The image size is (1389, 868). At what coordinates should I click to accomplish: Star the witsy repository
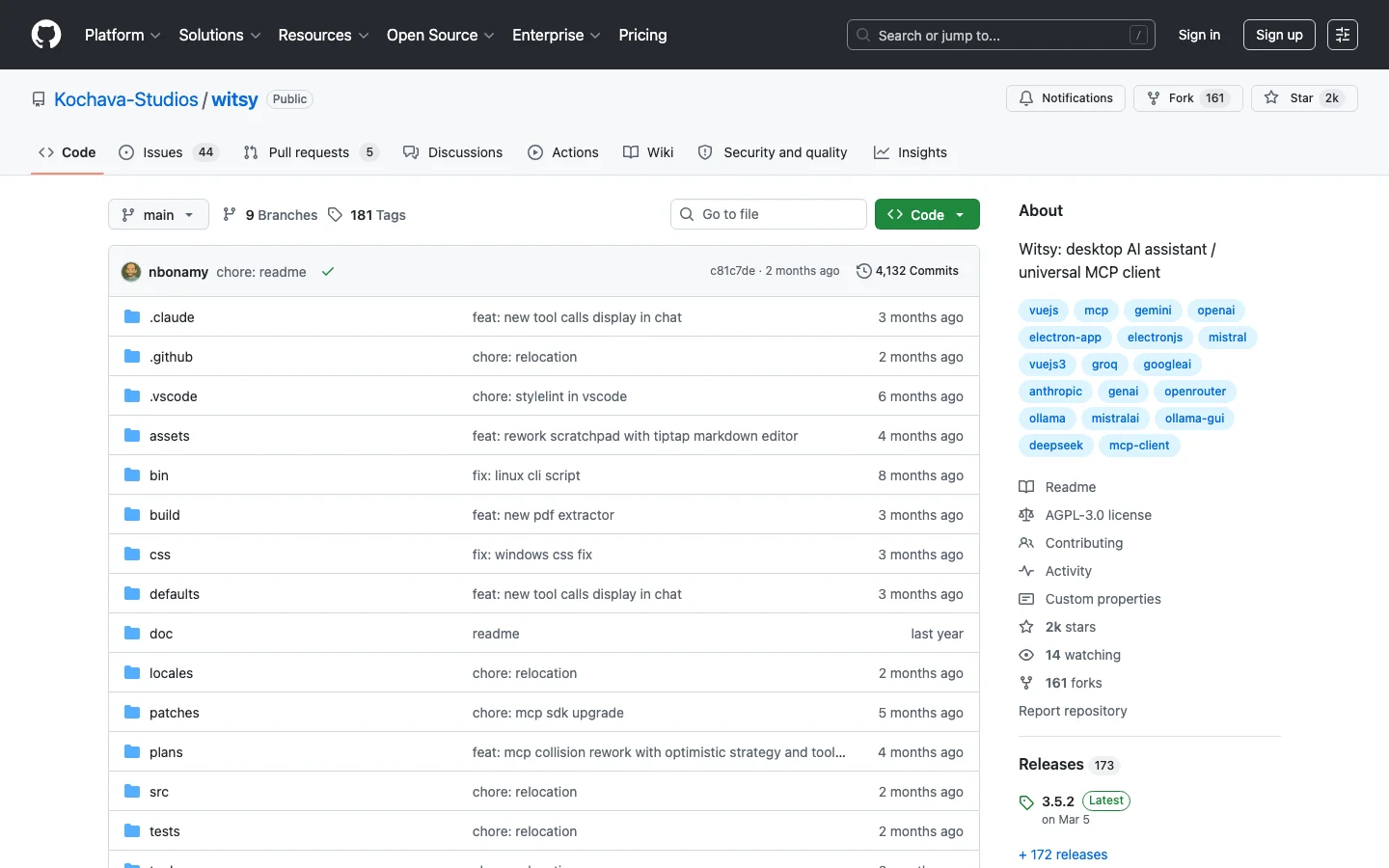(x=1304, y=98)
